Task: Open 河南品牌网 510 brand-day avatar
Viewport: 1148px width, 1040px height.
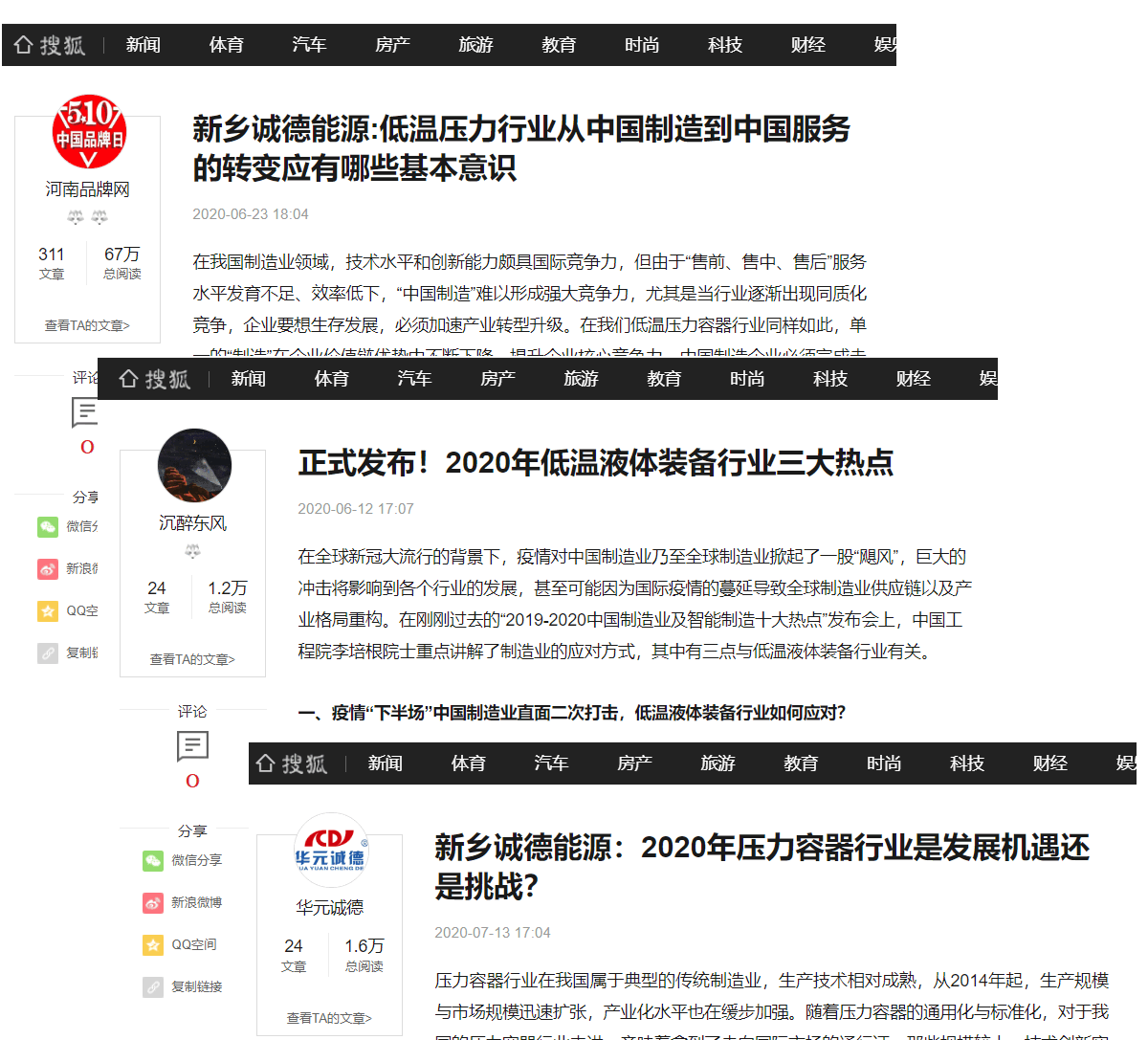Action: (x=88, y=132)
